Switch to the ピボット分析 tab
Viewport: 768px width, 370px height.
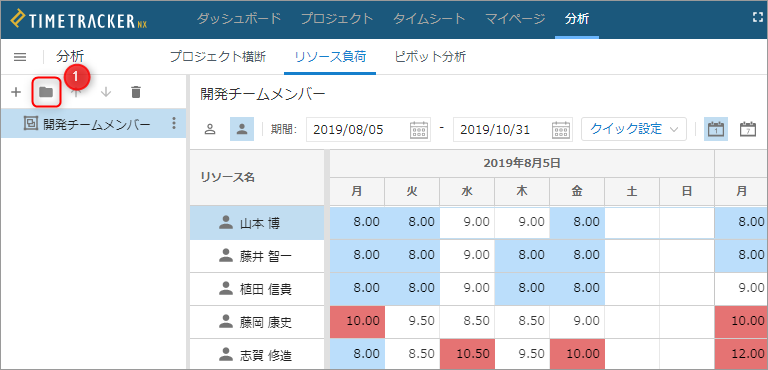(431, 57)
